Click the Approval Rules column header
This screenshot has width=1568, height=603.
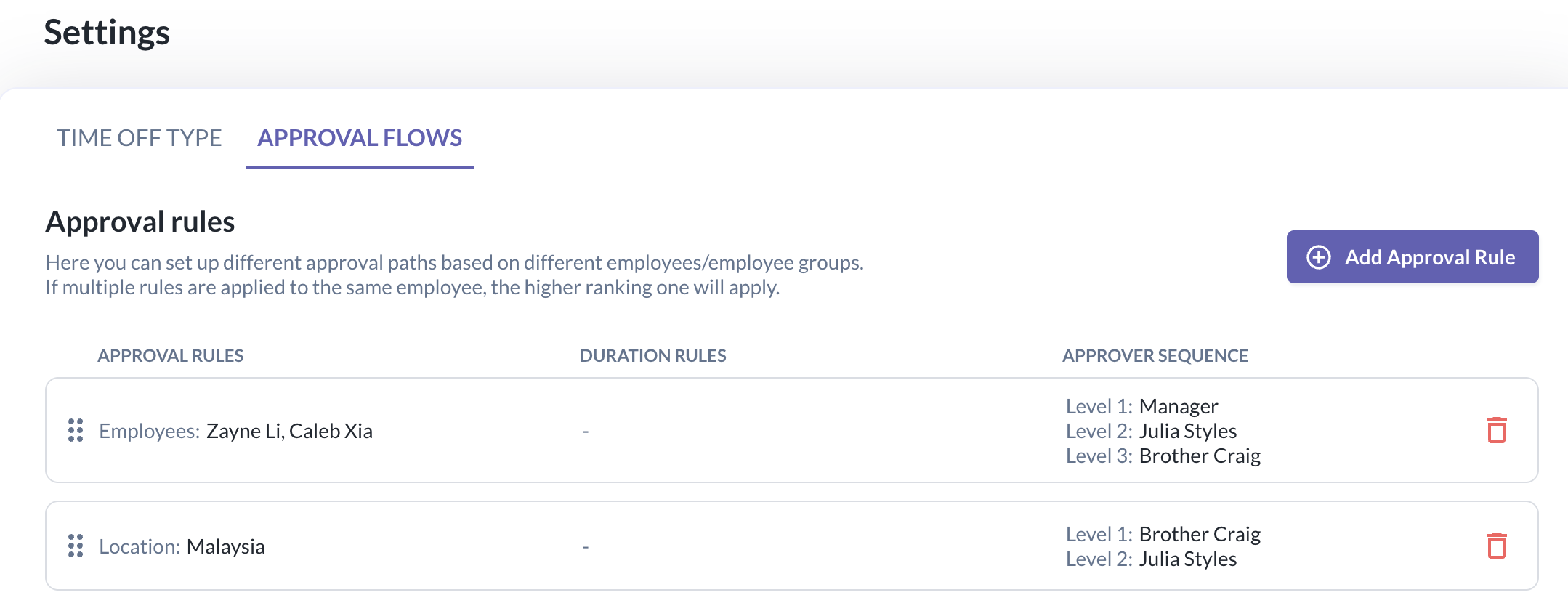[171, 355]
